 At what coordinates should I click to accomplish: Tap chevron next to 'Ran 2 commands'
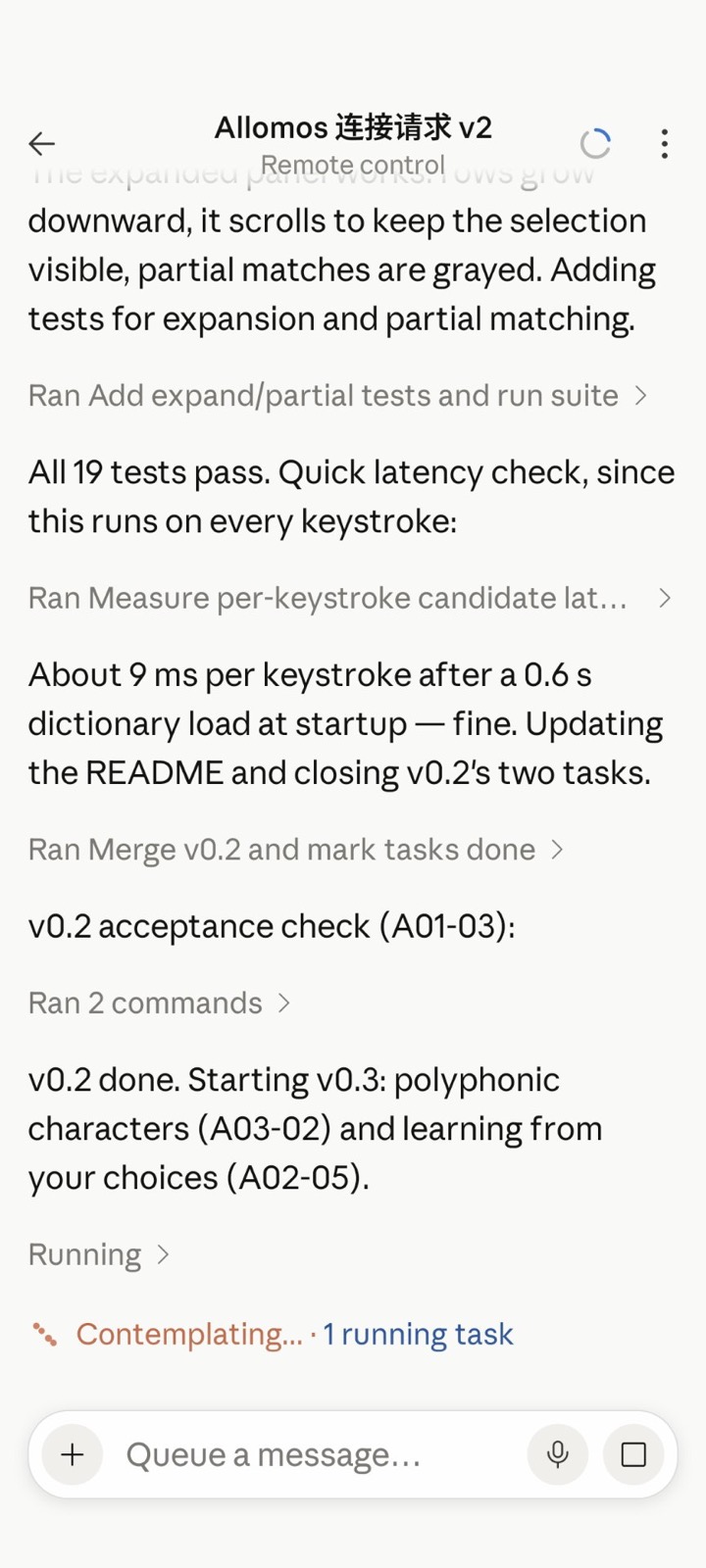[283, 1003]
